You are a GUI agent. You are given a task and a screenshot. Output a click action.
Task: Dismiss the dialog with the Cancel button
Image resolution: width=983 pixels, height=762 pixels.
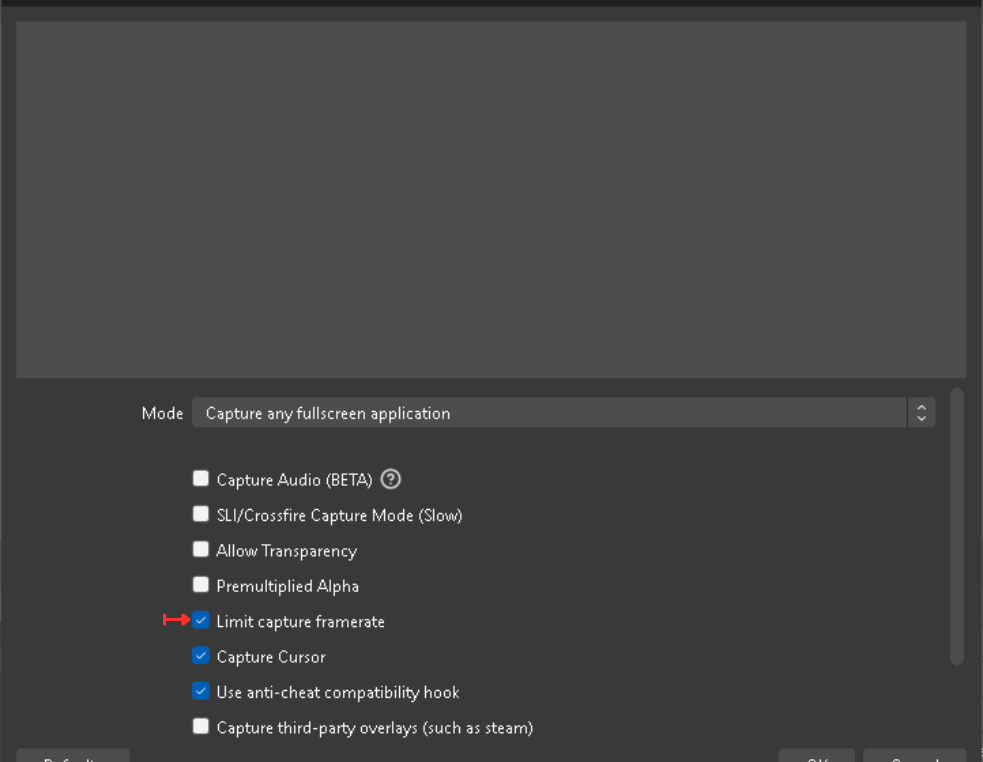coord(915,755)
